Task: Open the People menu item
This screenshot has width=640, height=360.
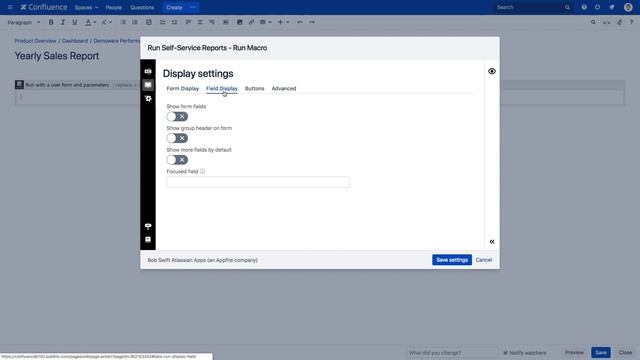Action: click(113, 7)
